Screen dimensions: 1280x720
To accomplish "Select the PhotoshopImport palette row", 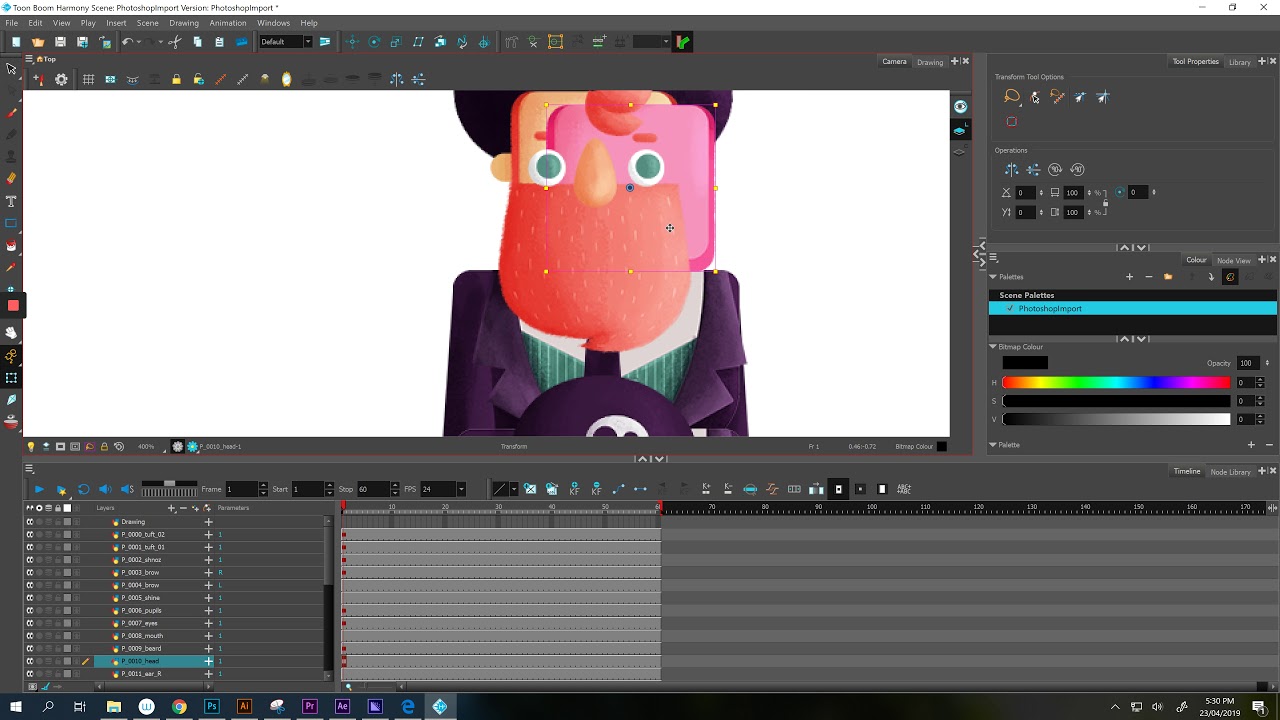I will coord(1133,308).
